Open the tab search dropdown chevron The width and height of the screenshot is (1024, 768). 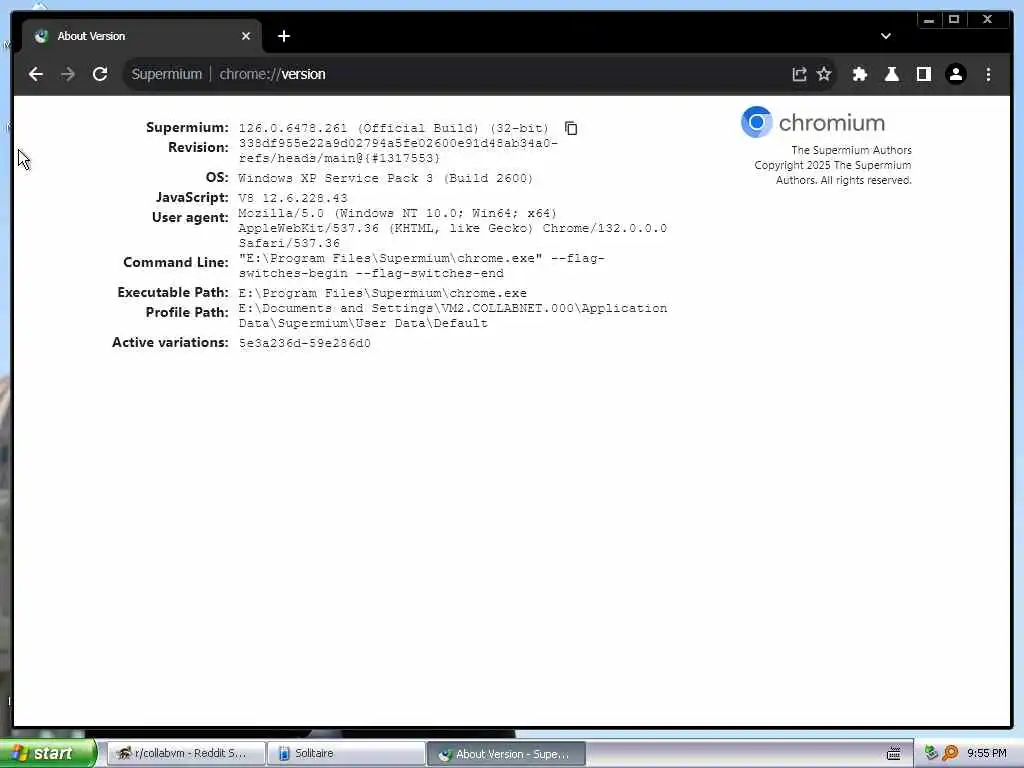click(x=886, y=37)
